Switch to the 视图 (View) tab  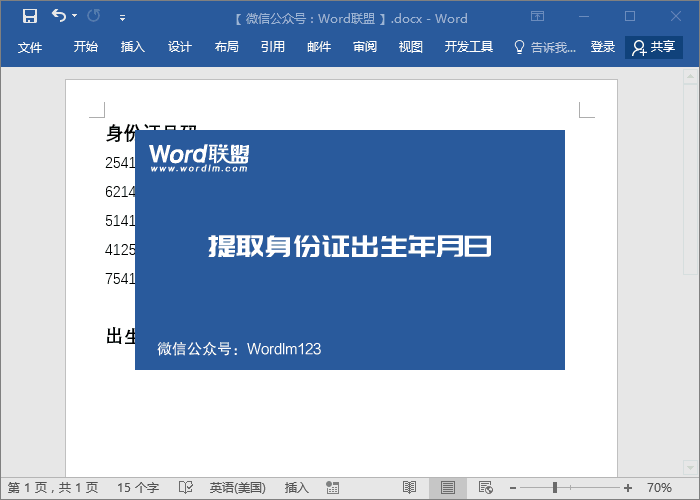[411, 46]
